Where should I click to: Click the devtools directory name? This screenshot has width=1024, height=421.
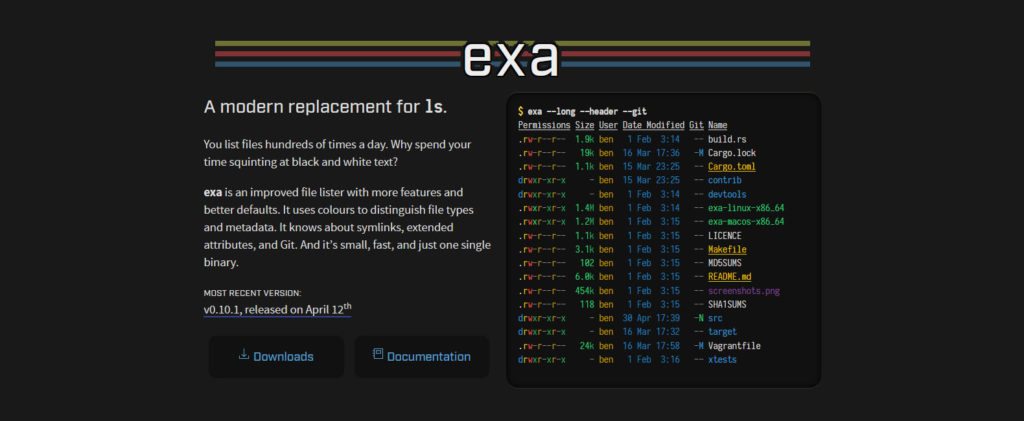pos(727,195)
